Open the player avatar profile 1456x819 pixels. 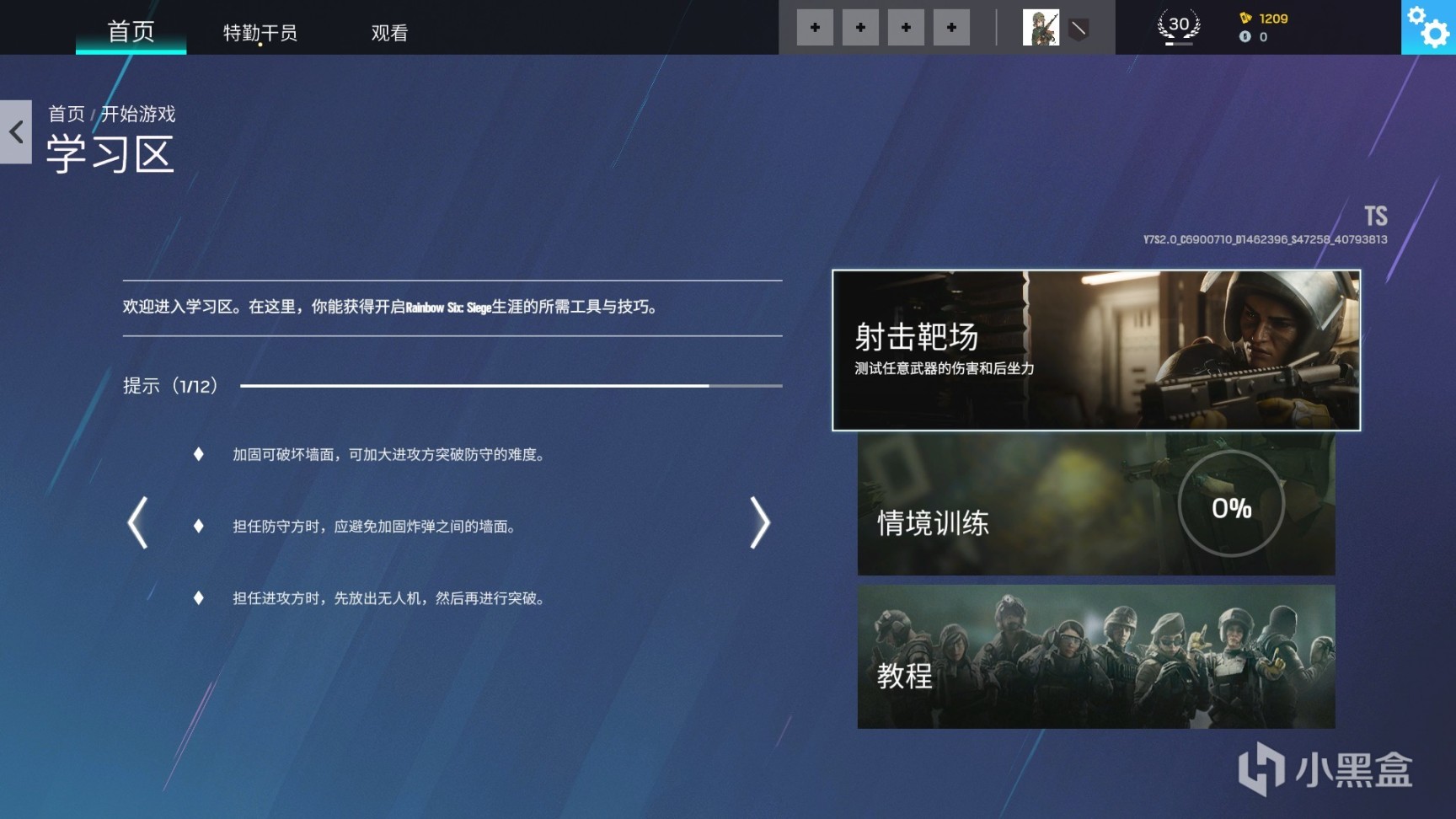point(1041,28)
